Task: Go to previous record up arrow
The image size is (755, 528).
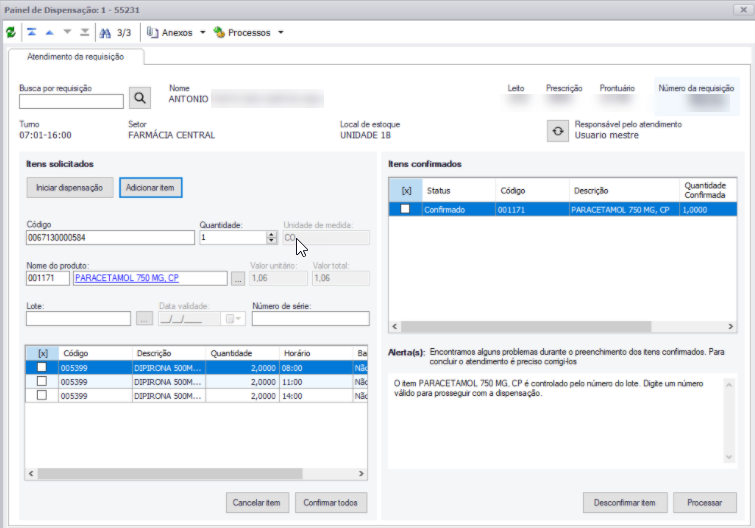Action: [49, 32]
